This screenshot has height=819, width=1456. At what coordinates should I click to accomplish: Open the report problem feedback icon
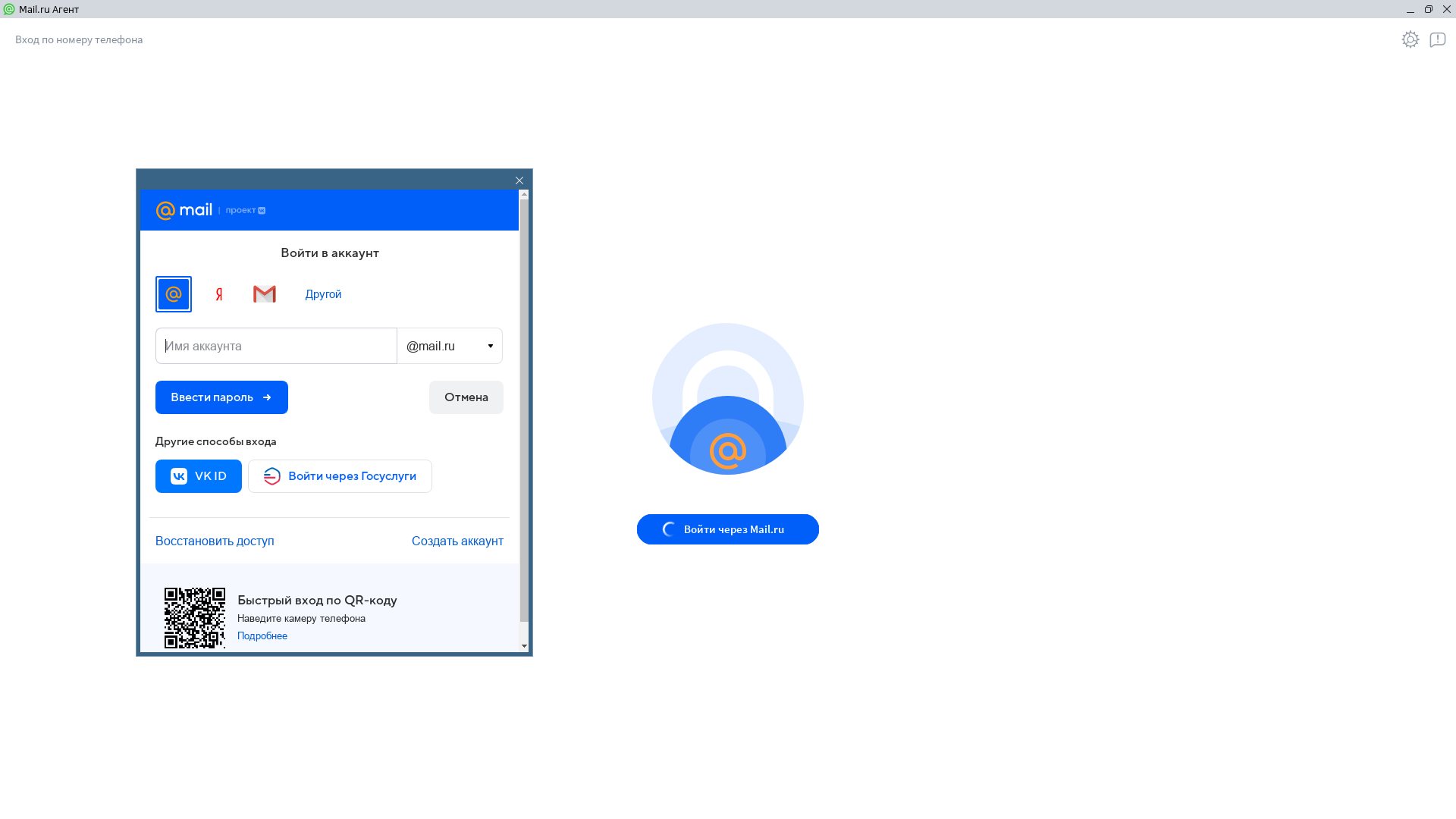pos(1438,39)
